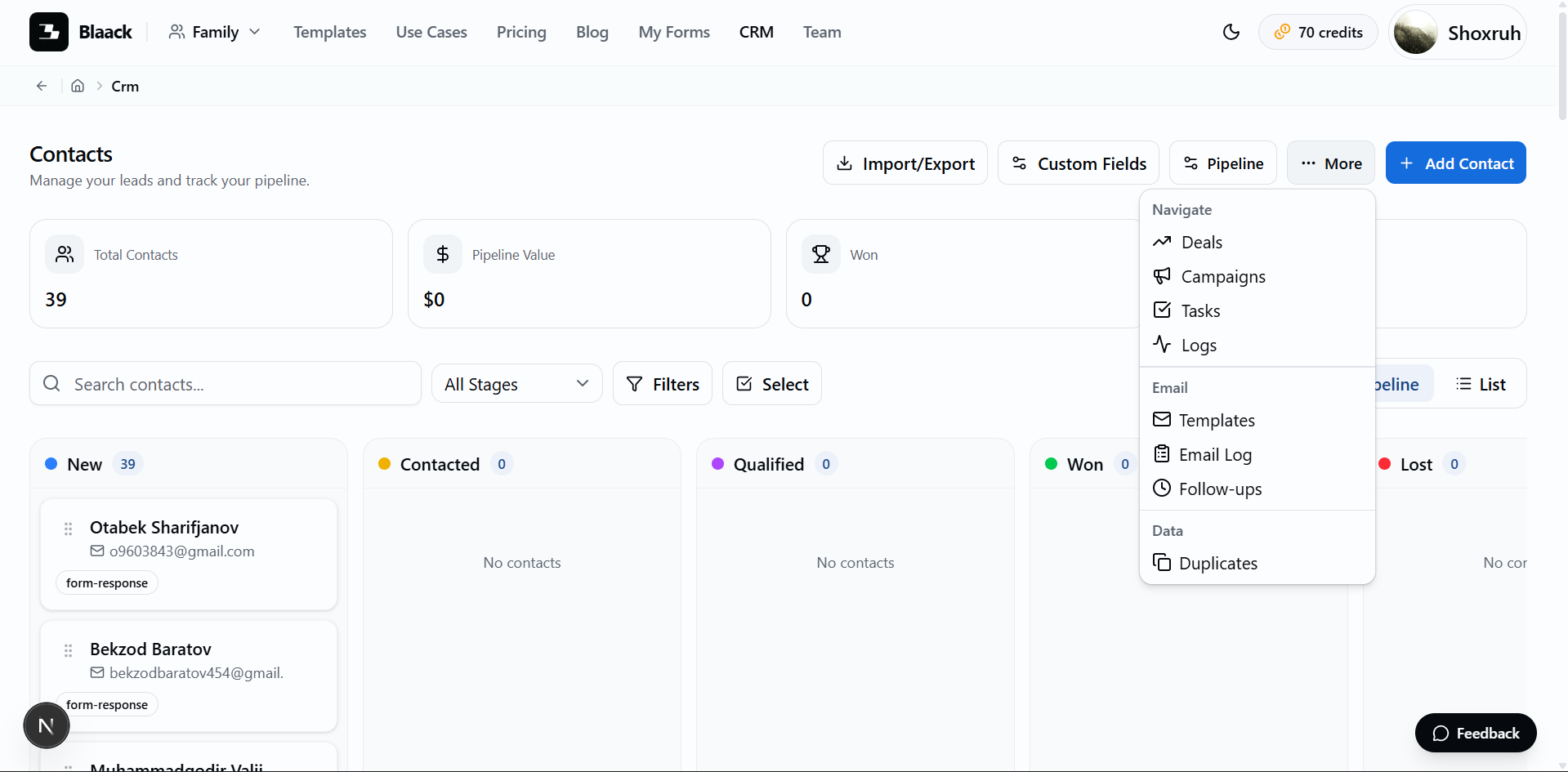This screenshot has height=772, width=1568.
Task: Open the All Stages dropdown
Action: point(517,383)
